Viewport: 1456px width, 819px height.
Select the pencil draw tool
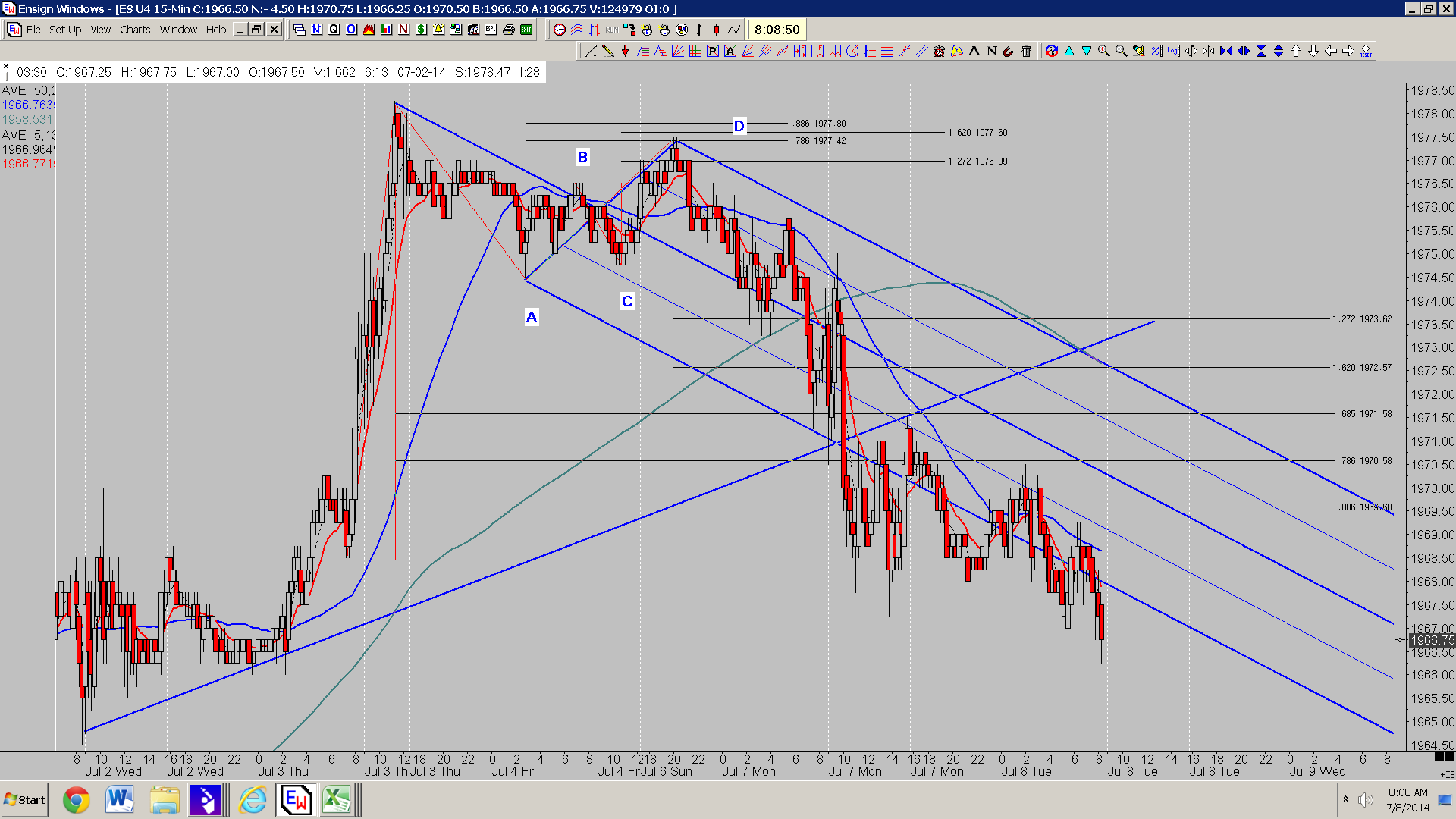tap(607, 51)
